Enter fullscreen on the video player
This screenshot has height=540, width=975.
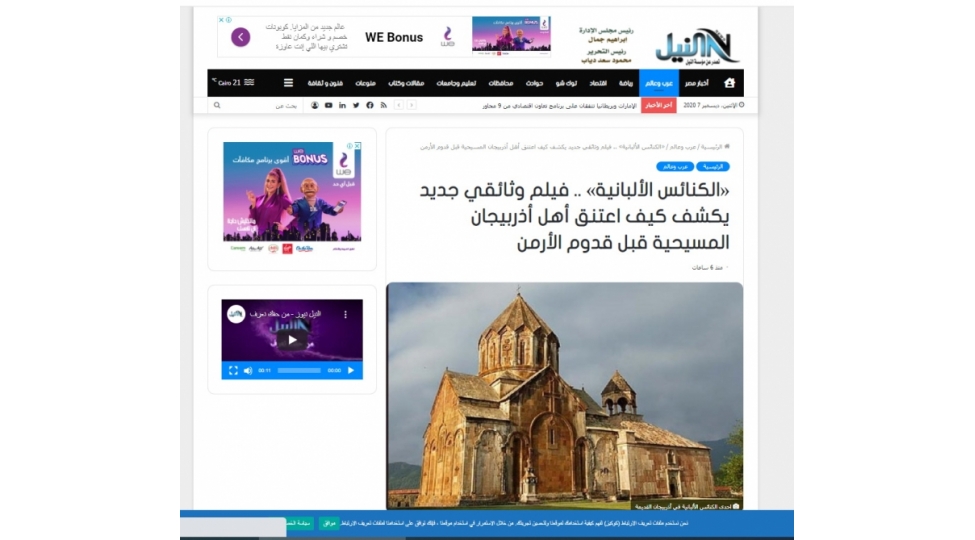click(x=233, y=370)
